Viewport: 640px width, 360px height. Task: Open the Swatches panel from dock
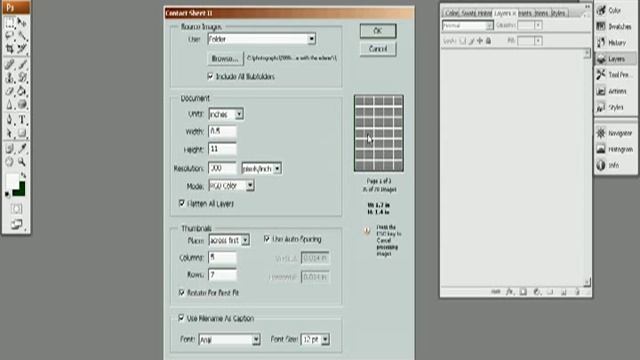[x=614, y=27]
